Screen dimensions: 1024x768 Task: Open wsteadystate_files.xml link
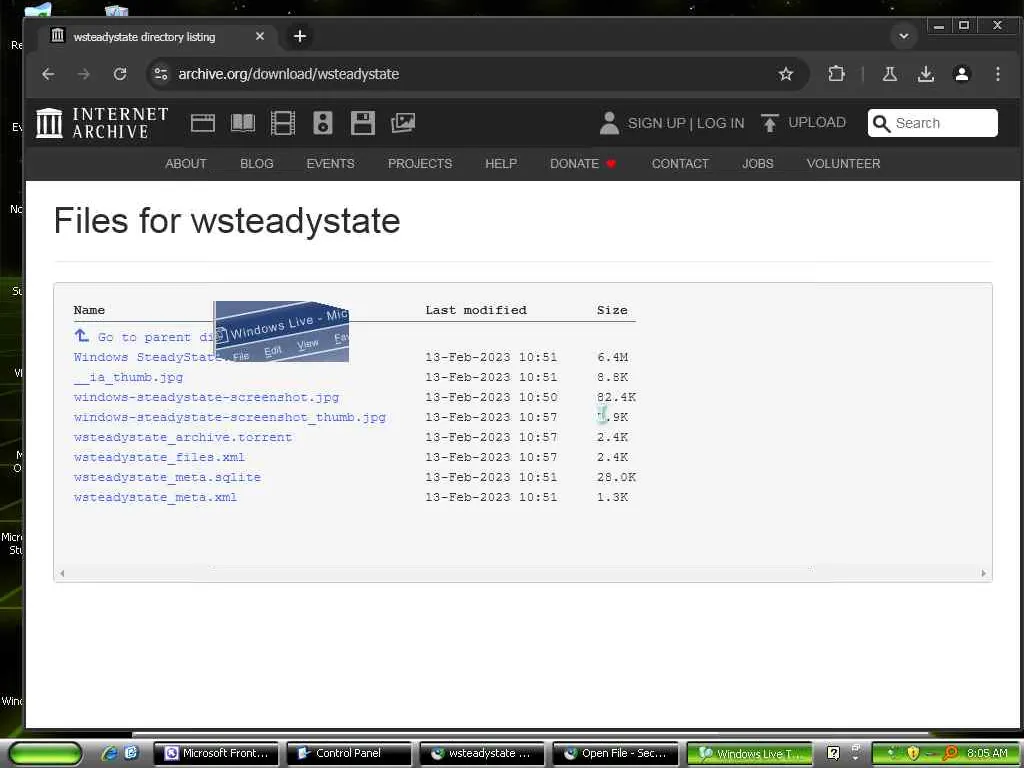(x=159, y=457)
